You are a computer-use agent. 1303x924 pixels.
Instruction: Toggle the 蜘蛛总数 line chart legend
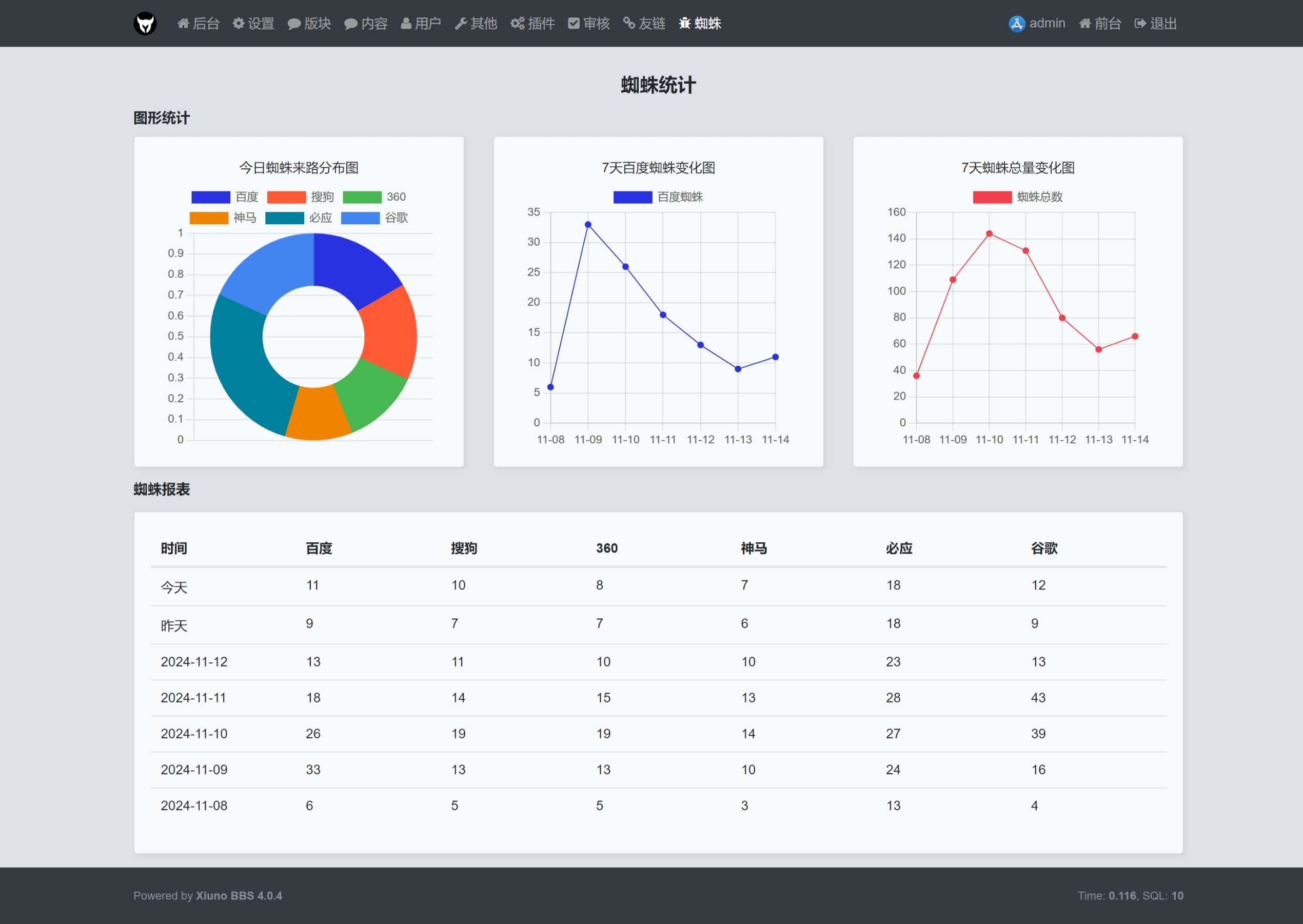992,197
